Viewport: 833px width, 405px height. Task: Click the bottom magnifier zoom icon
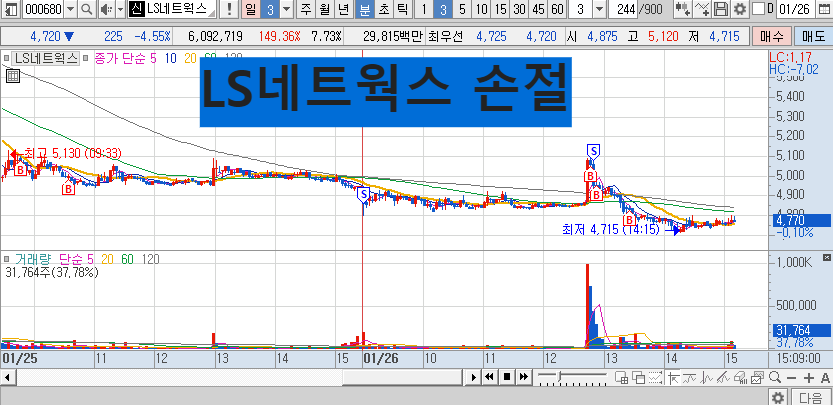click(x=775, y=378)
